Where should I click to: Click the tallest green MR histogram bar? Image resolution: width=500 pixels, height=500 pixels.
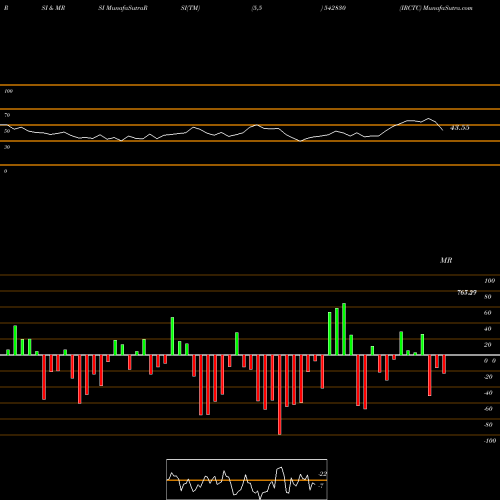344,329
